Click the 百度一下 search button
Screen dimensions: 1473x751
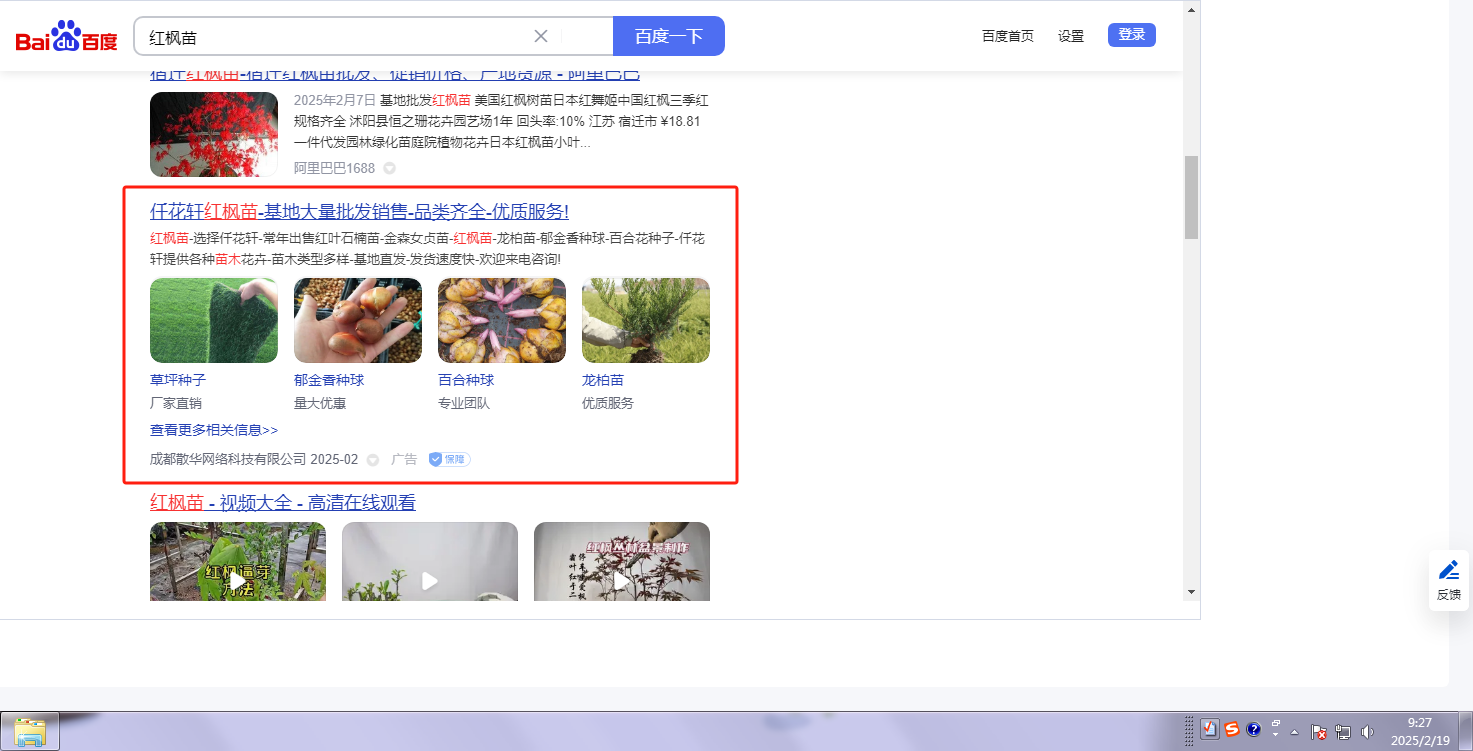pyautogui.click(x=669, y=36)
